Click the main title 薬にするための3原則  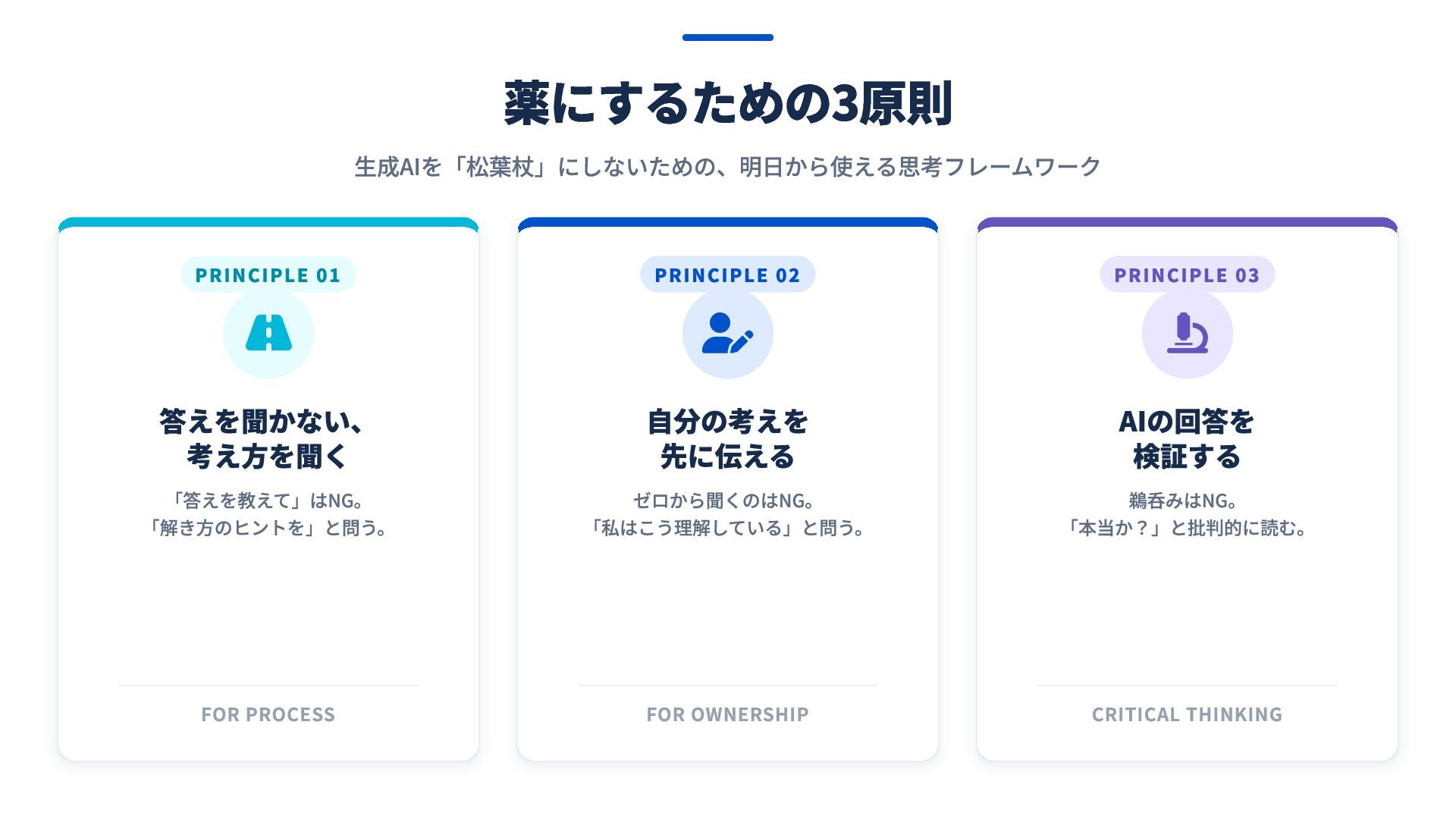pyautogui.click(x=727, y=104)
